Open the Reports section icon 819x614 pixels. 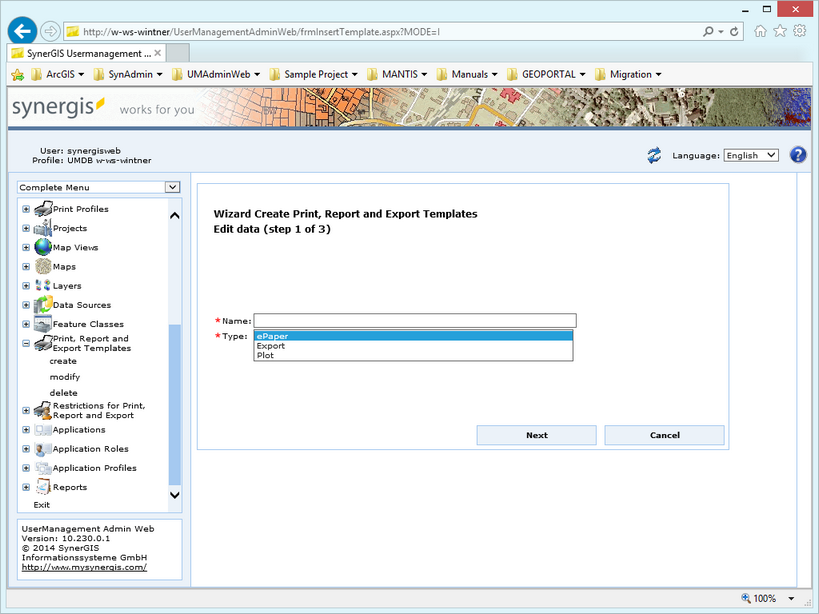[41, 487]
